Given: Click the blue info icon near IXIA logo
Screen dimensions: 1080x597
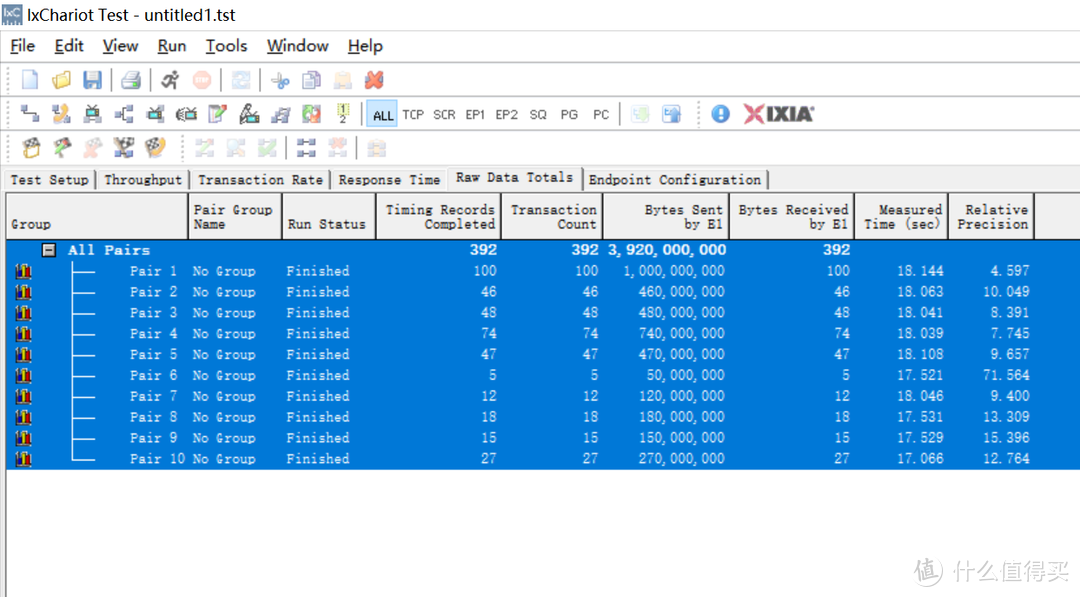Looking at the screenshot, I should tap(720, 114).
